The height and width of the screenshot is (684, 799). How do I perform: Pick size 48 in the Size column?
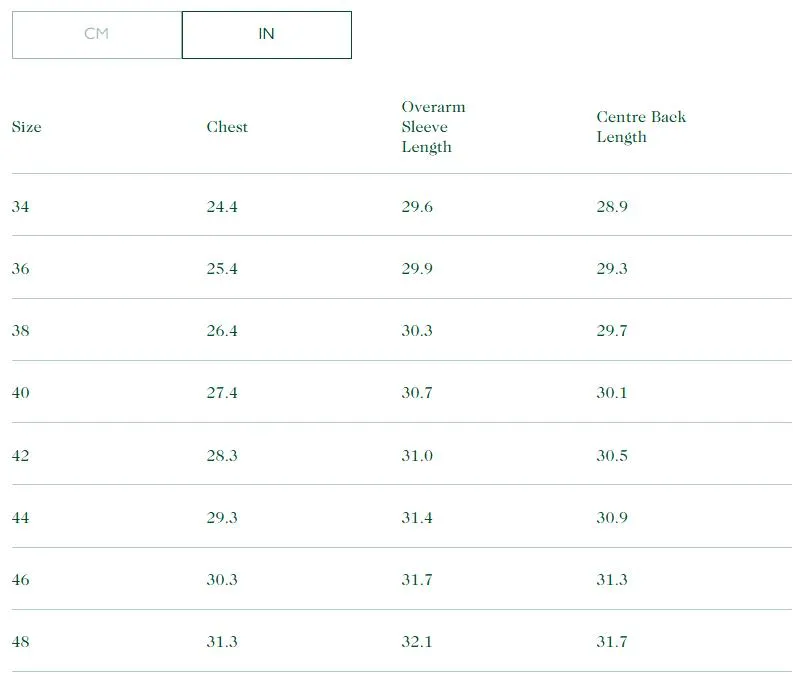21,642
